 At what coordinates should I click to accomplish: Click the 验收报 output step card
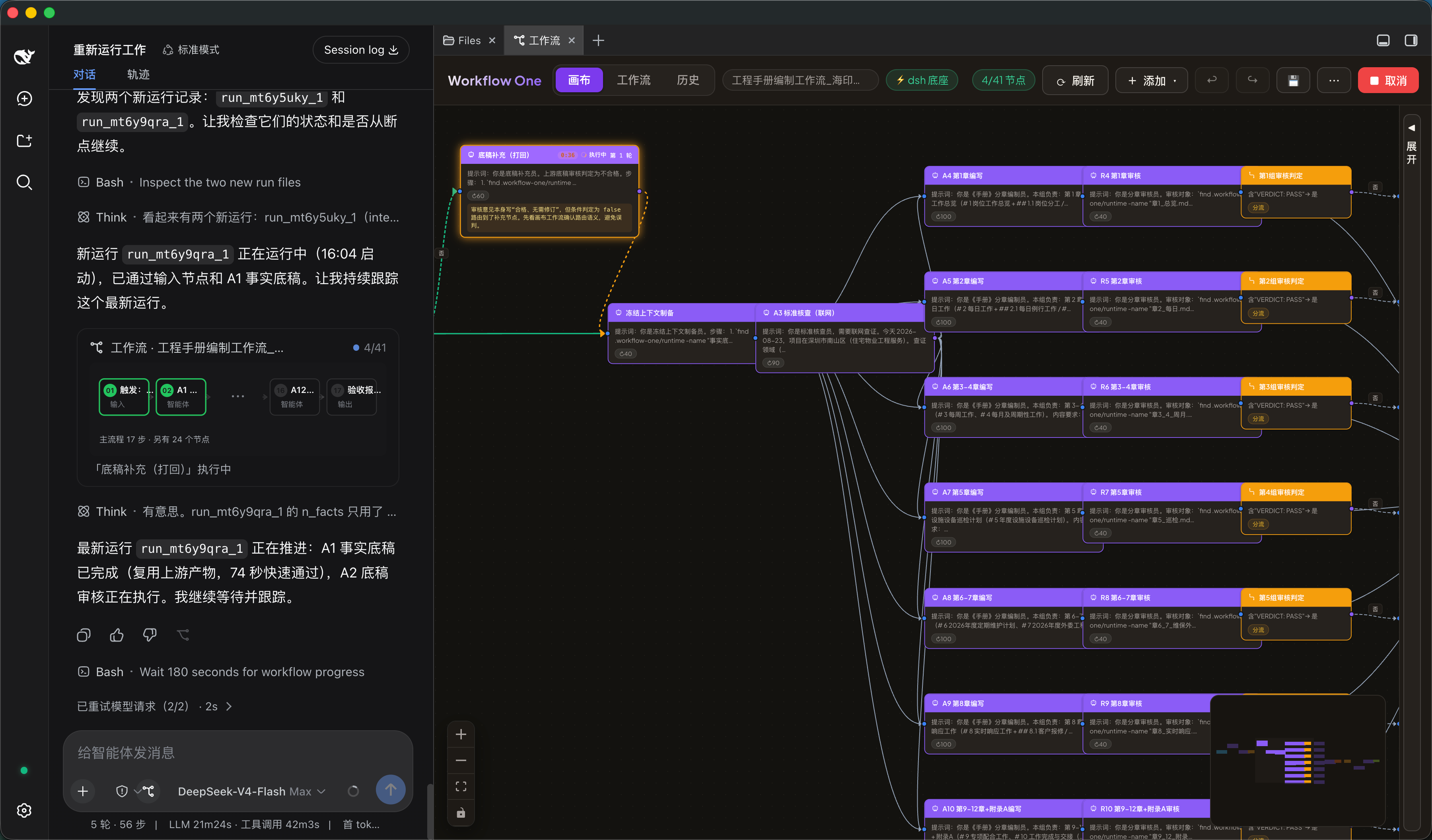click(351, 396)
